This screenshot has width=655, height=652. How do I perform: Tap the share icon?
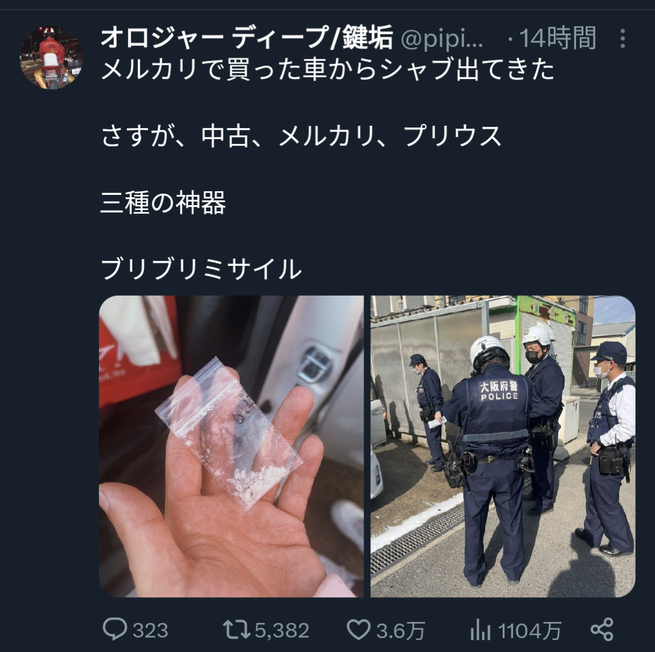[x=602, y=629]
